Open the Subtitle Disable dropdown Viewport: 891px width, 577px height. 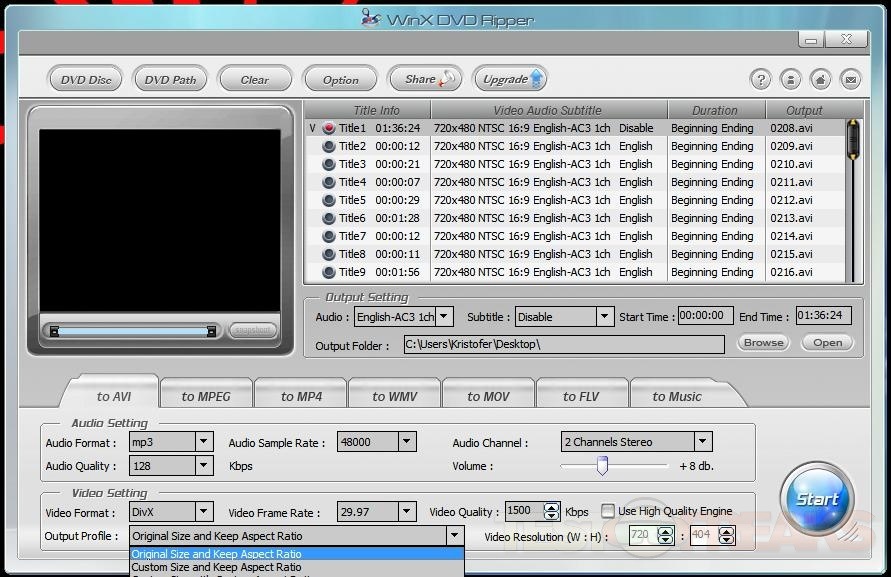tap(604, 317)
